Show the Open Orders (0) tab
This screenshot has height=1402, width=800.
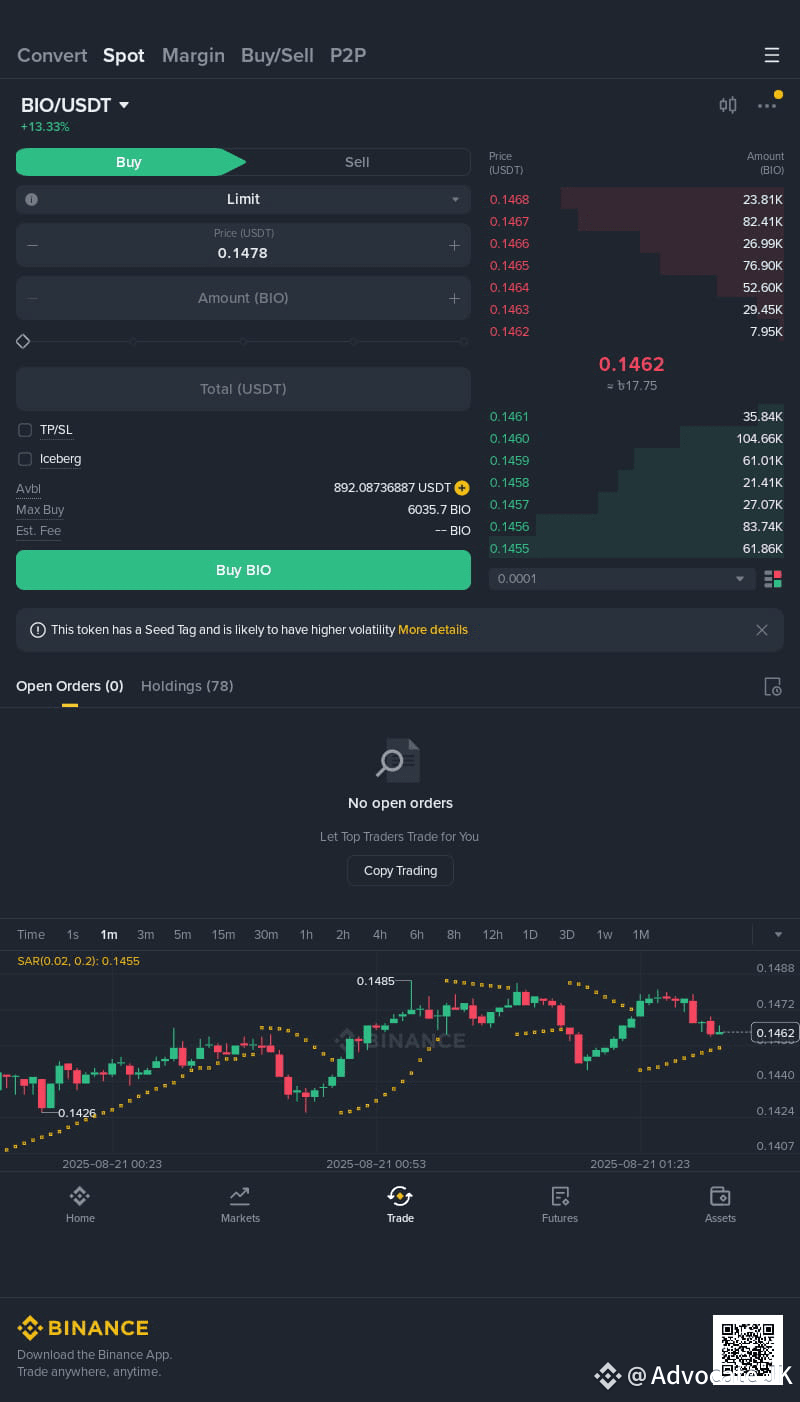coord(70,686)
